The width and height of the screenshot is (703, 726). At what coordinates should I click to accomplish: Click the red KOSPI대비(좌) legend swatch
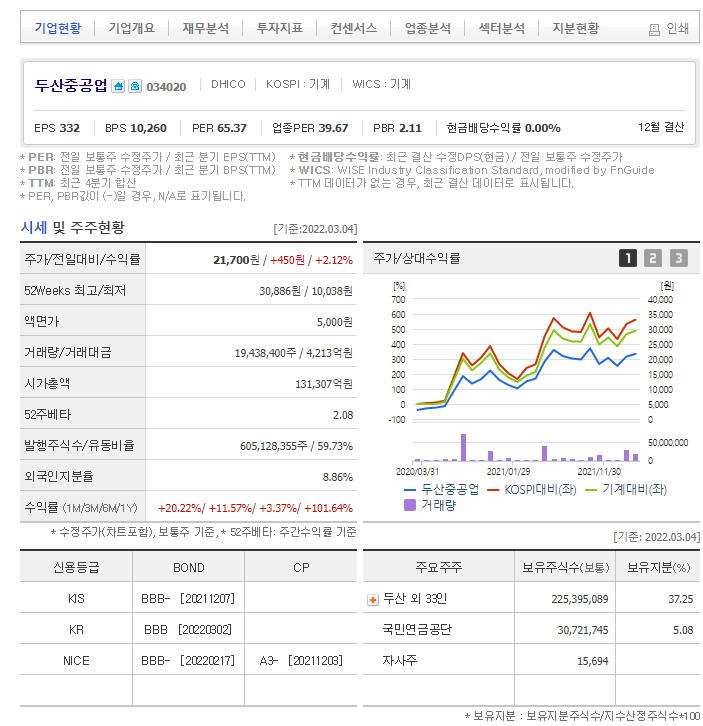click(493, 489)
